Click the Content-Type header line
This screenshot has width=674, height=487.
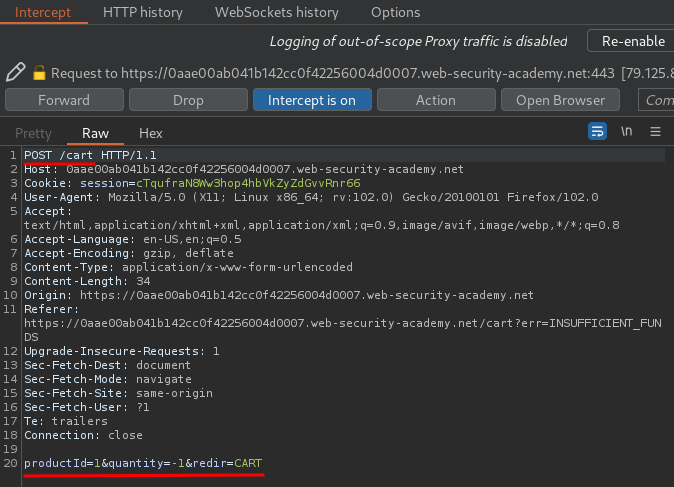188,267
